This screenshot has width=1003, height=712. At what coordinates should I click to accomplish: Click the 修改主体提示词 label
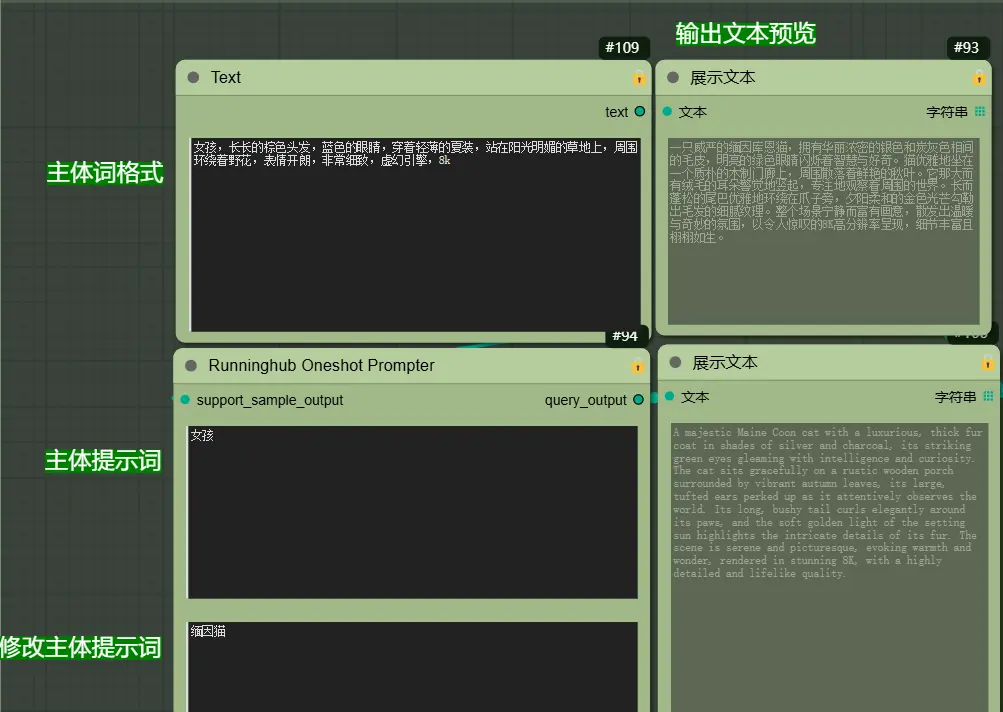tap(81, 647)
